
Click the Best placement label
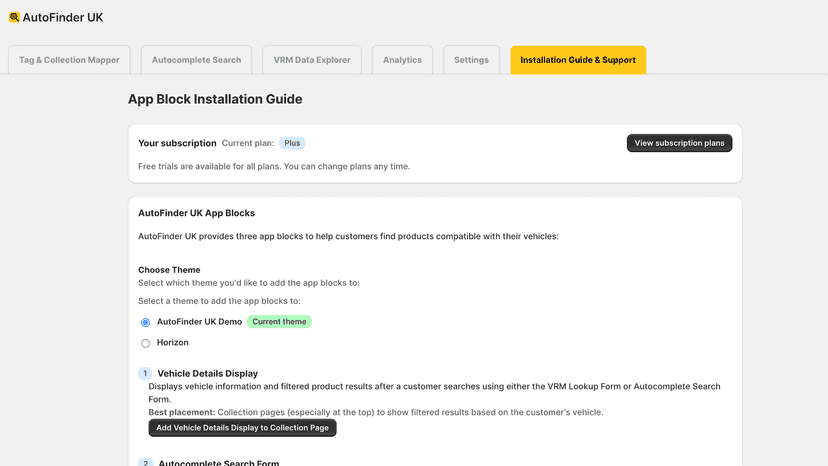pos(182,412)
